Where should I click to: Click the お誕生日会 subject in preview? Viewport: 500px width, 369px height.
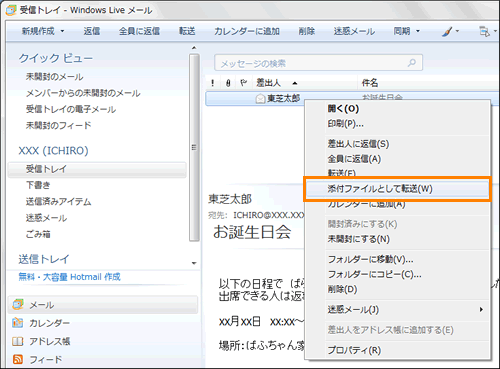pos(252,232)
